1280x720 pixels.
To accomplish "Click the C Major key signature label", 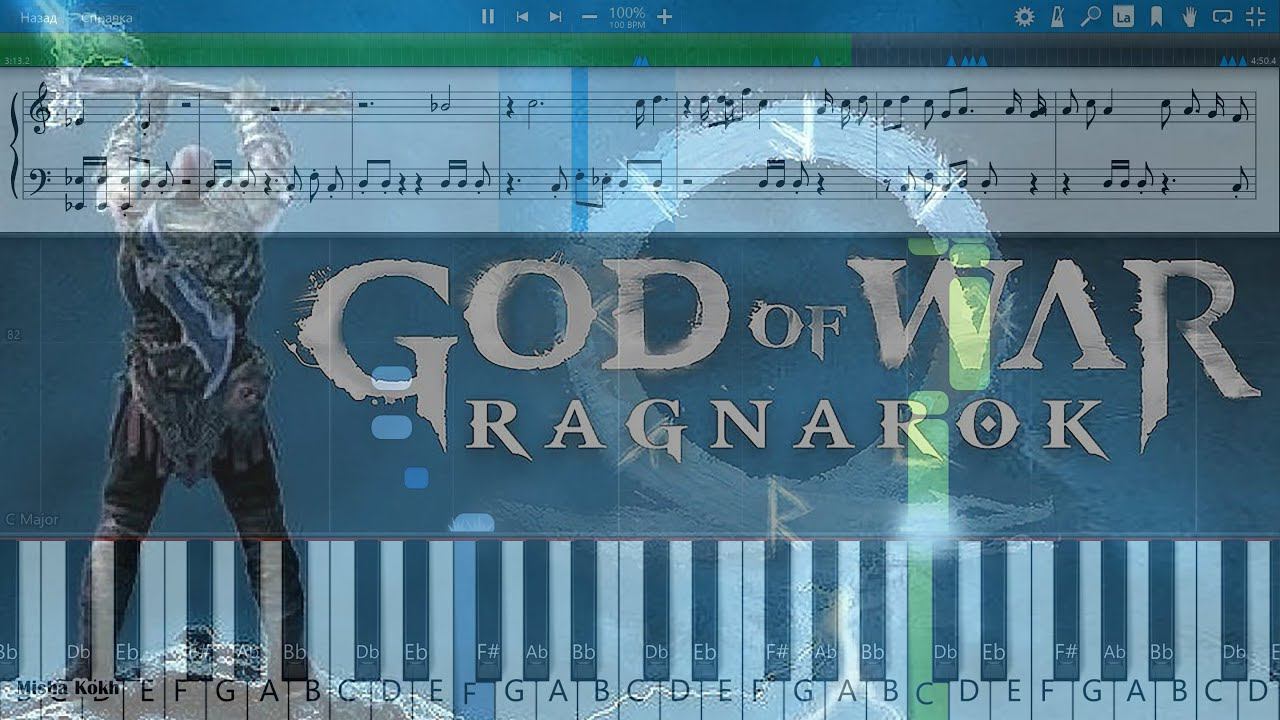I will point(32,520).
